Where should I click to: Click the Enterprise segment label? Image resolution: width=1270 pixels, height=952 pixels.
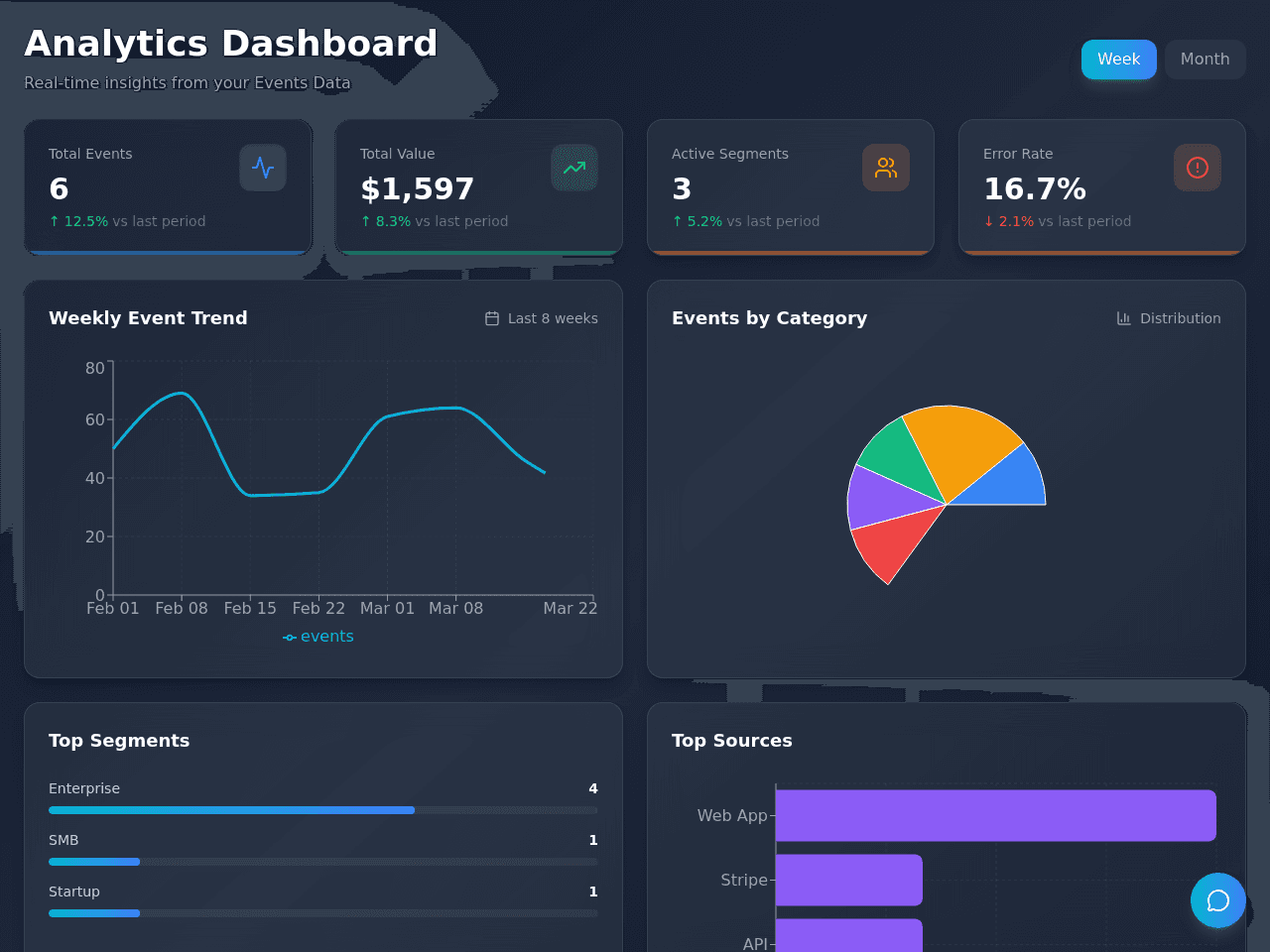84,788
